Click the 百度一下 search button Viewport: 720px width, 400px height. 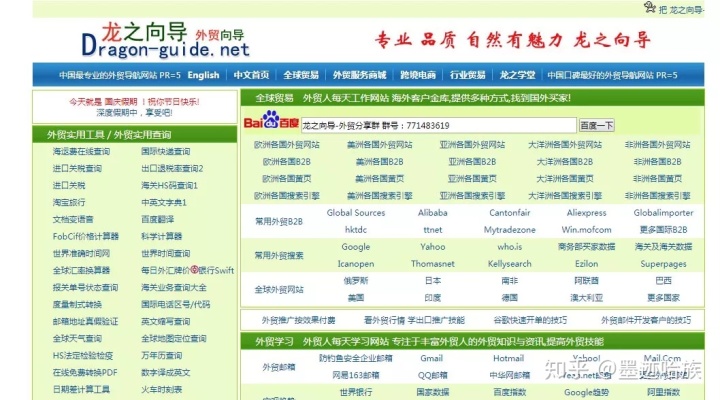click(x=597, y=125)
